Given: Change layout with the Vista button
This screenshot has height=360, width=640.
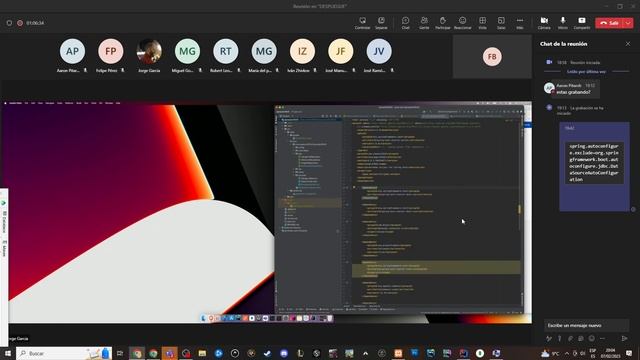Looking at the screenshot, I should [482, 23].
